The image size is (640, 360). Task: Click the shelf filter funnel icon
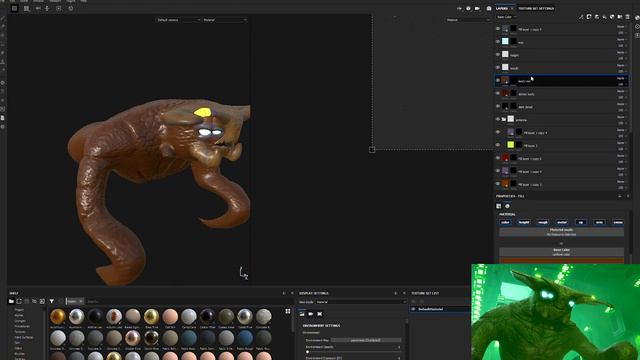[52, 301]
